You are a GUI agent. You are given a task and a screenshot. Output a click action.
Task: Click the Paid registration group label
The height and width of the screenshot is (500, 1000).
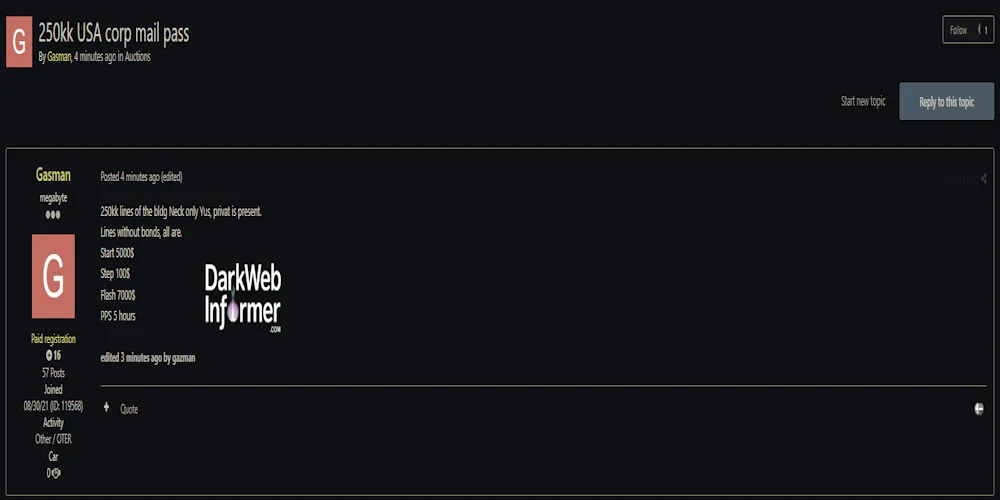click(x=53, y=339)
